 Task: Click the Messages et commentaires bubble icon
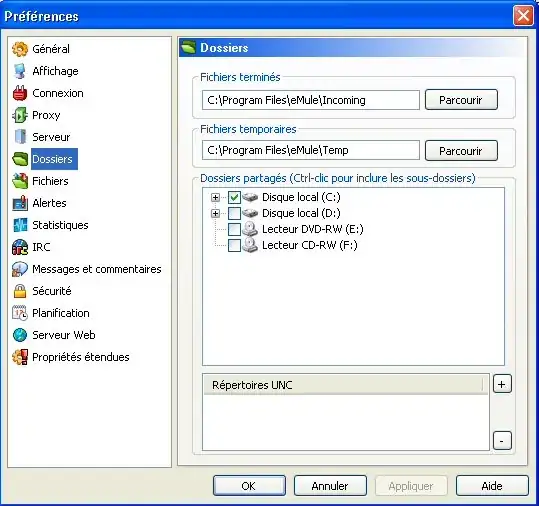[20, 269]
